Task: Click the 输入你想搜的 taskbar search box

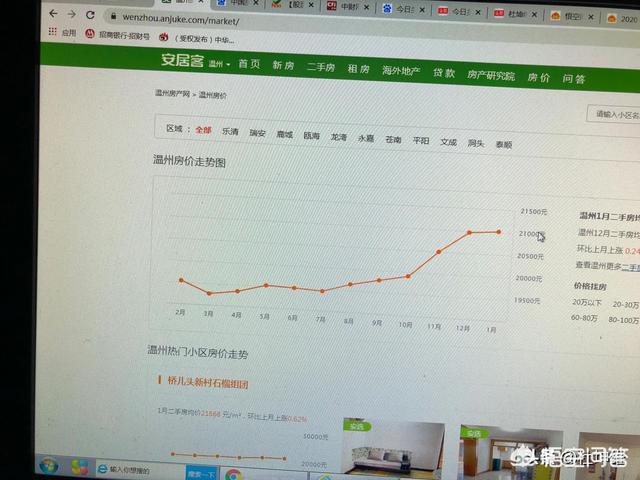Action: coord(141,470)
